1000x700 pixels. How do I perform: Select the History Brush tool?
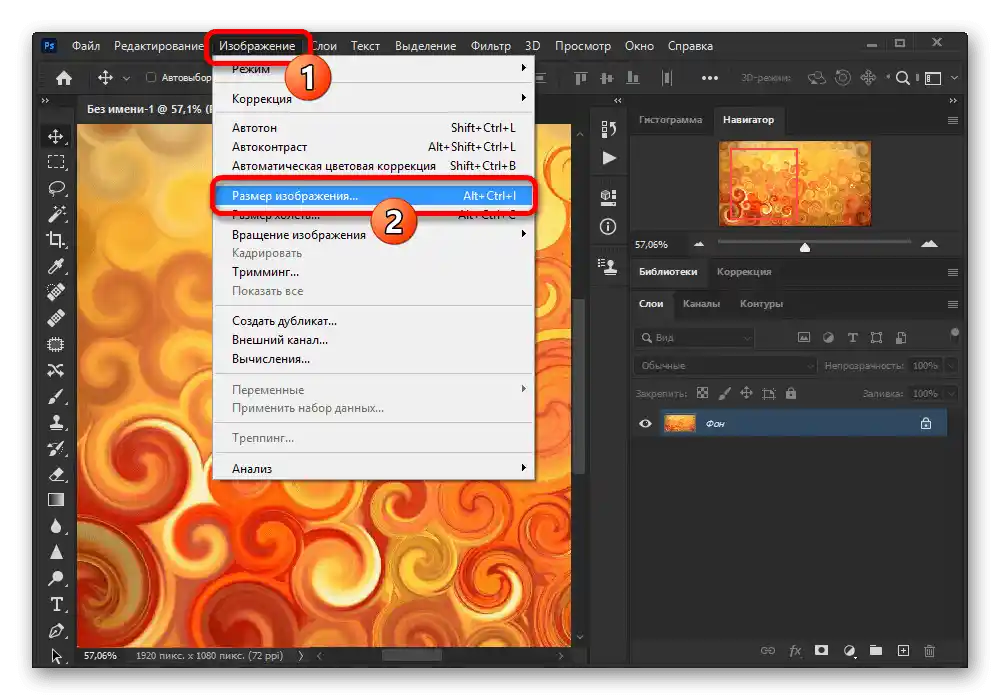(55, 448)
